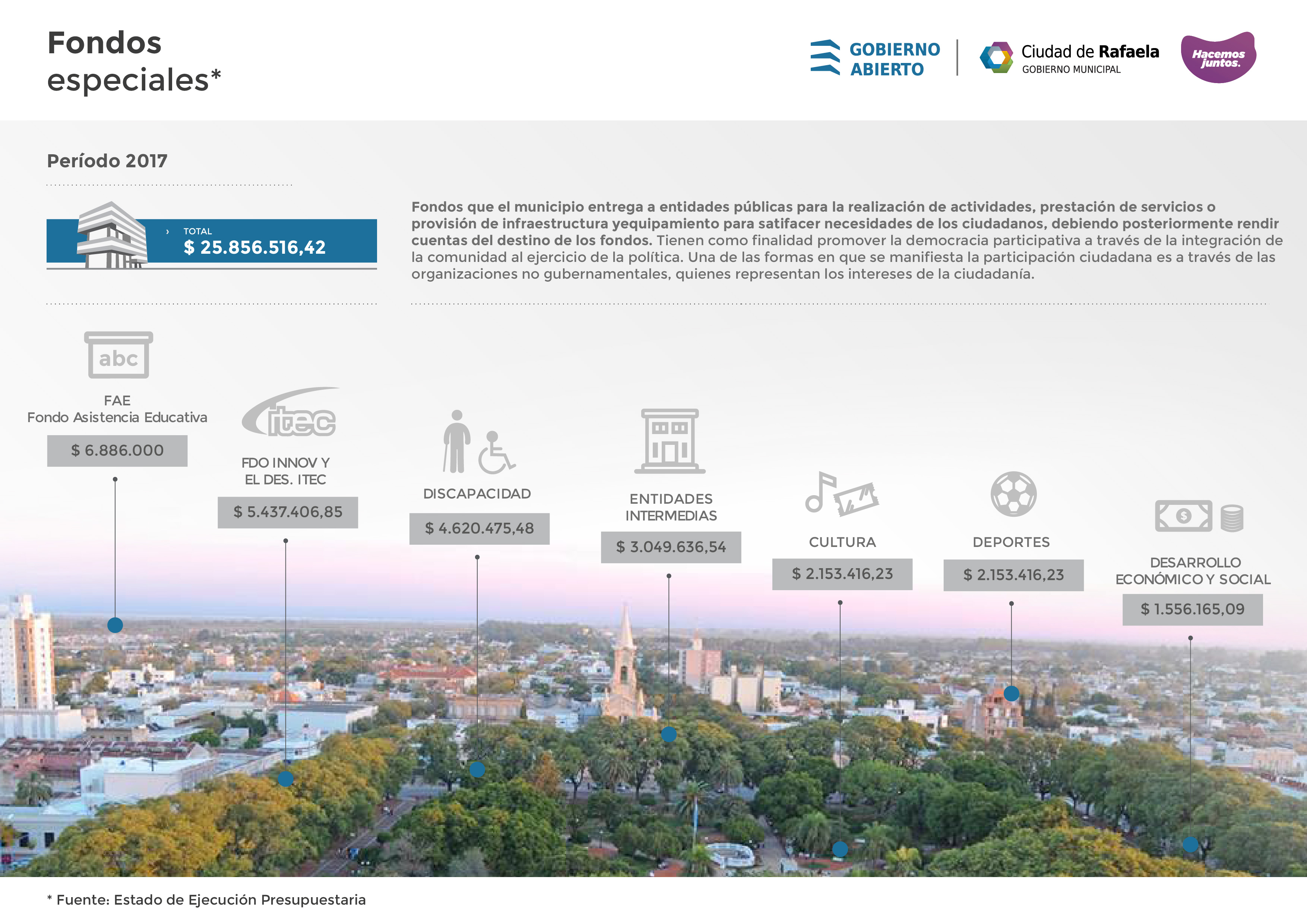This screenshot has height=924, width=1307.
Task: Click the blue dot under Discapacidad line
Action: pos(477,770)
